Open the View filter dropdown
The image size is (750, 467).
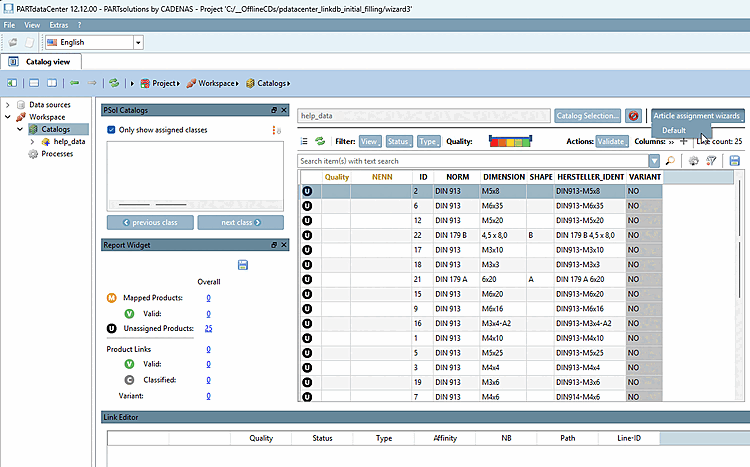pos(370,141)
